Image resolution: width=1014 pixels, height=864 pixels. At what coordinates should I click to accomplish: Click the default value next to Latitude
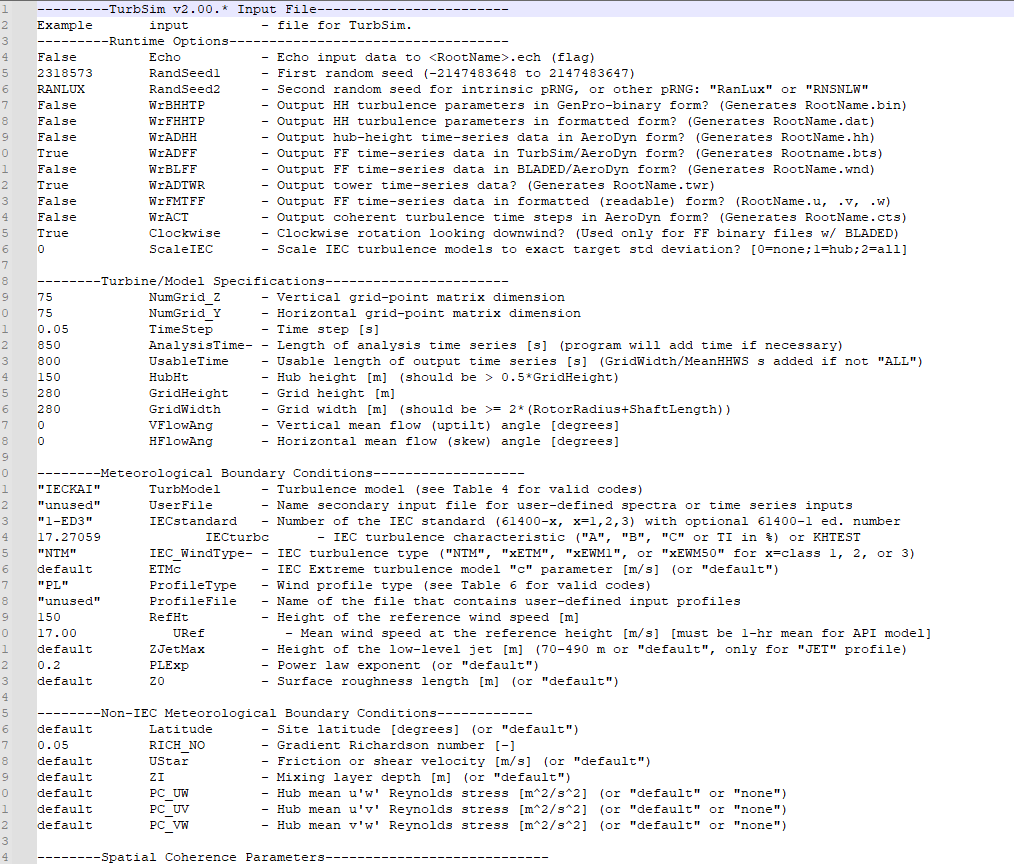(62, 728)
